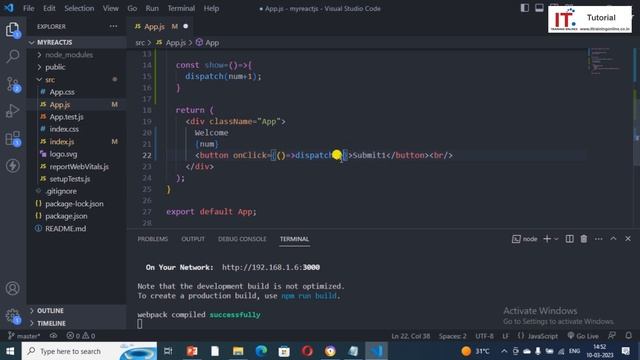Add a new terminal with plus icon

tap(547, 239)
